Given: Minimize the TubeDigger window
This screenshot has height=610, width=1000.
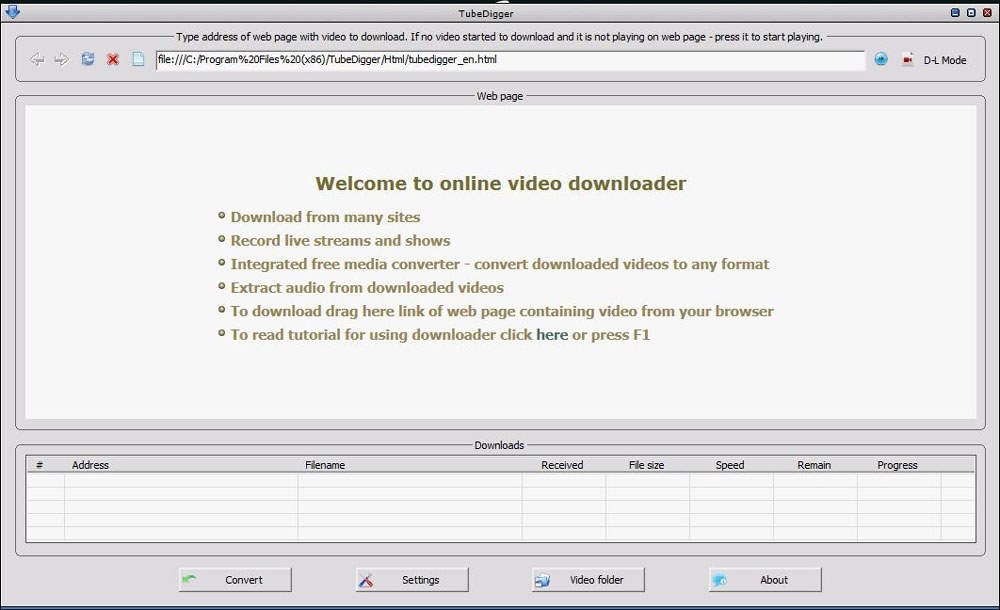Looking at the screenshot, I should (x=955, y=12).
